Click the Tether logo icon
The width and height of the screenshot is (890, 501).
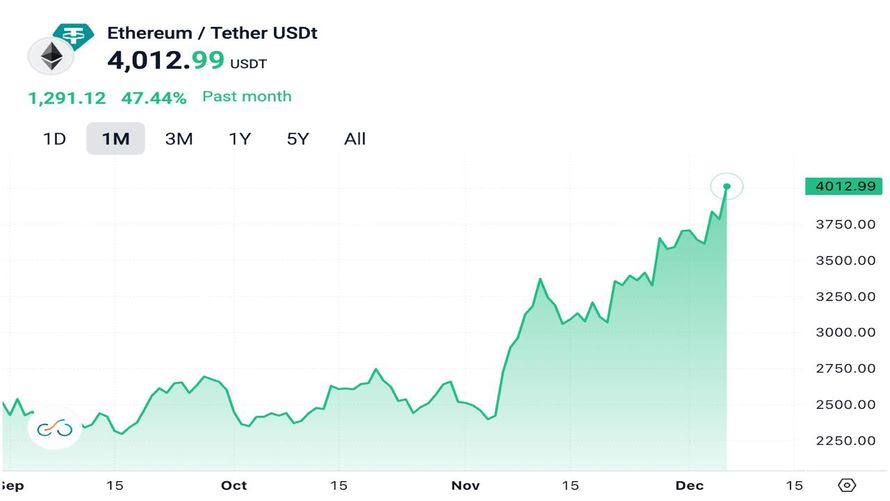tap(71, 34)
